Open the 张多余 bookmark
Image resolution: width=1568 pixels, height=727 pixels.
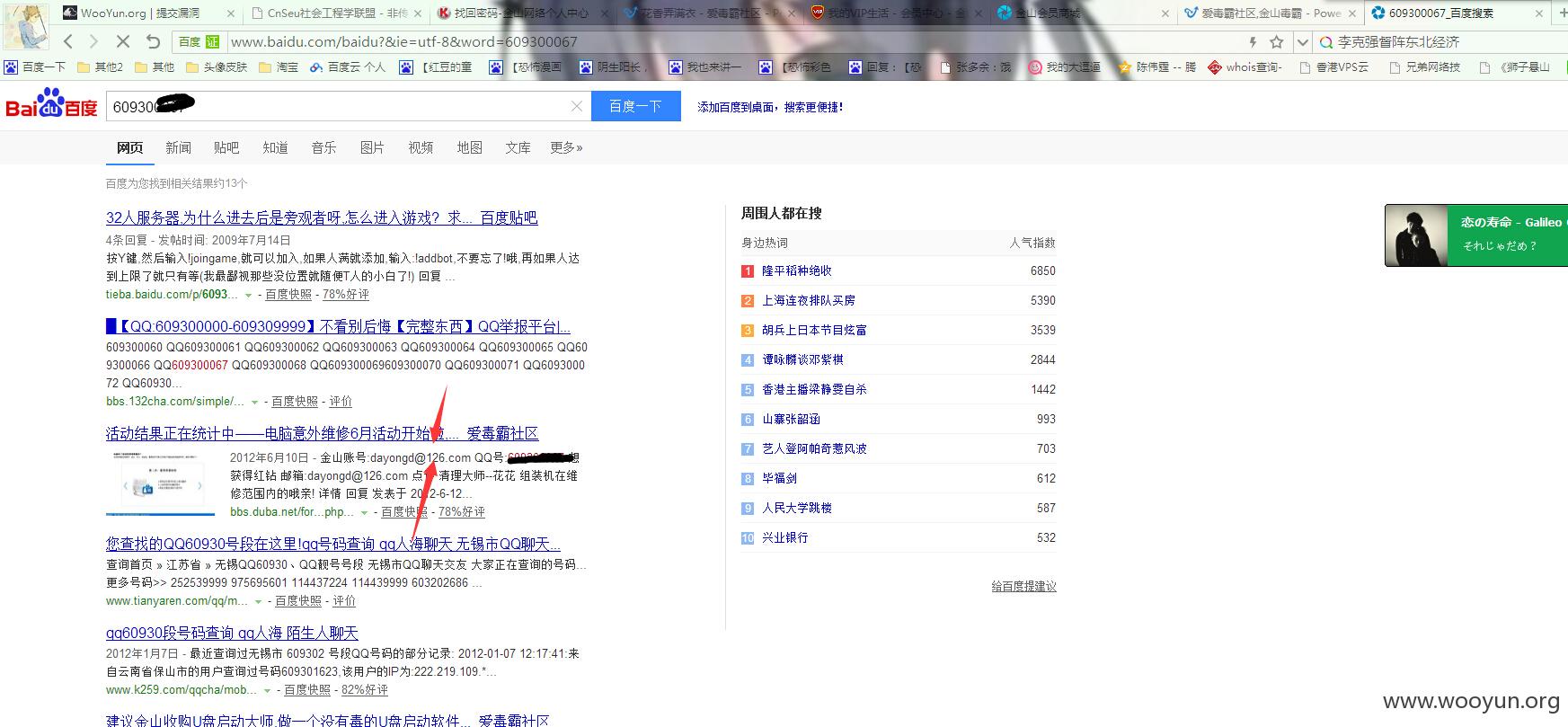coord(975,67)
